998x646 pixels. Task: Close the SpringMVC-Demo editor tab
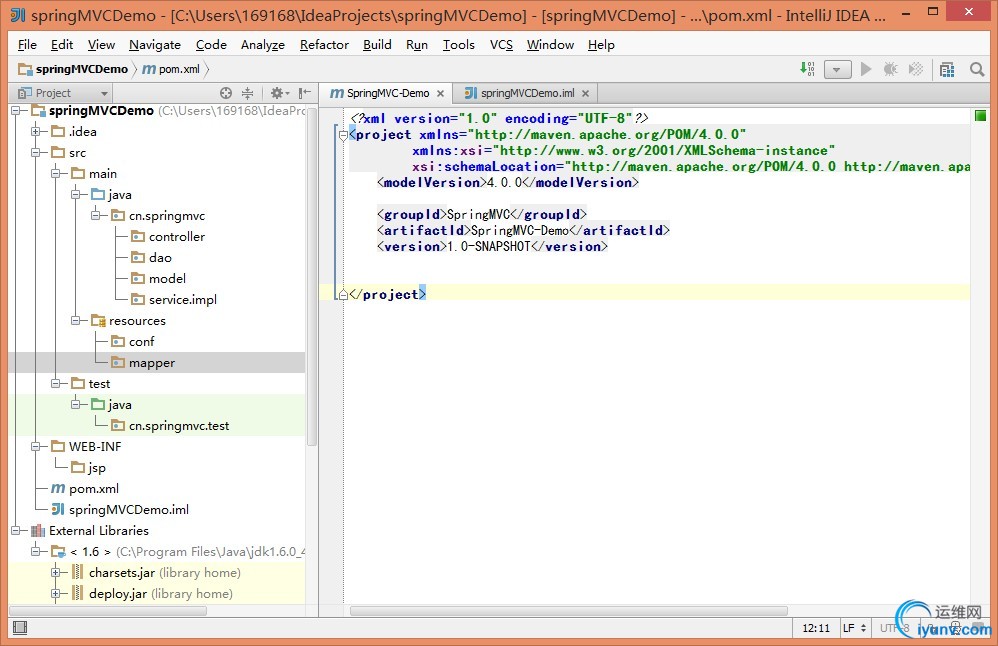tap(440, 94)
